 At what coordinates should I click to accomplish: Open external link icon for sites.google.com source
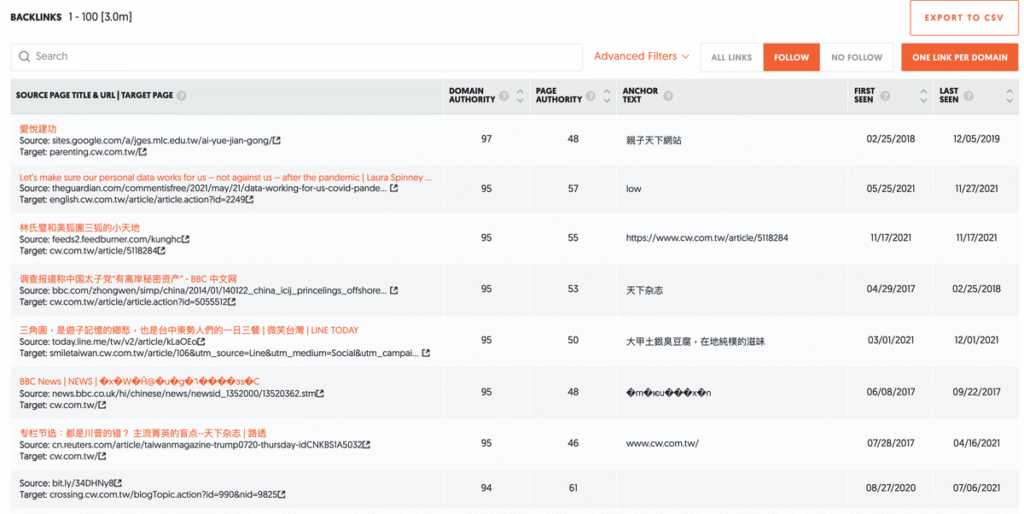tap(277, 140)
